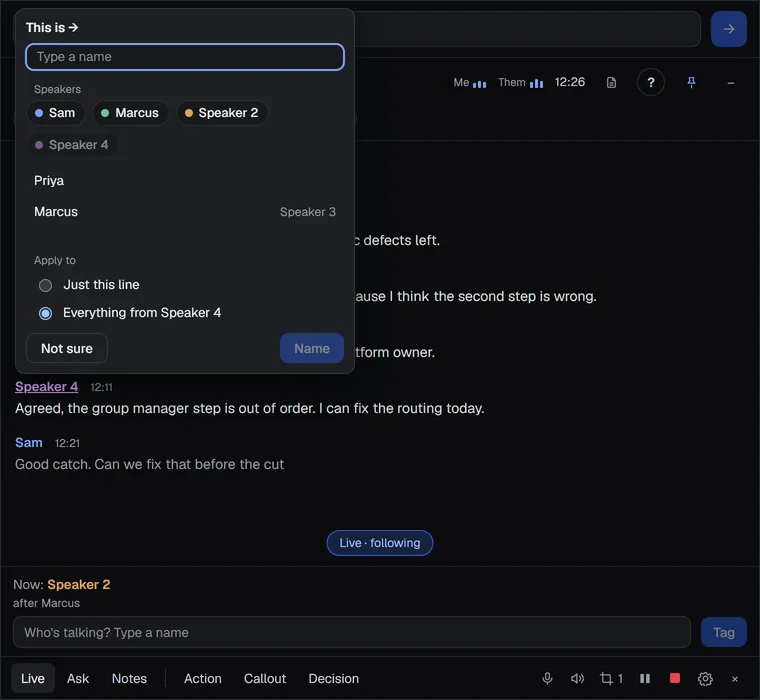Select the 'Just this line' option
Image resolution: width=760 pixels, height=700 pixels.
(89, 285)
